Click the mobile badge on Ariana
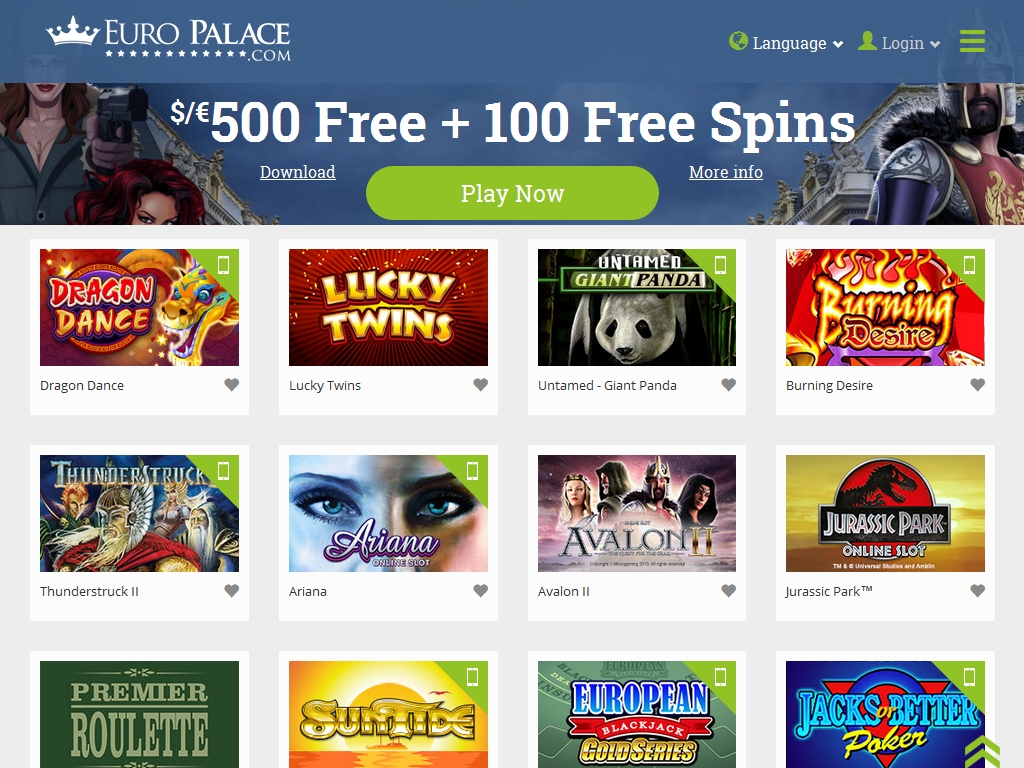 click(x=472, y=470)
